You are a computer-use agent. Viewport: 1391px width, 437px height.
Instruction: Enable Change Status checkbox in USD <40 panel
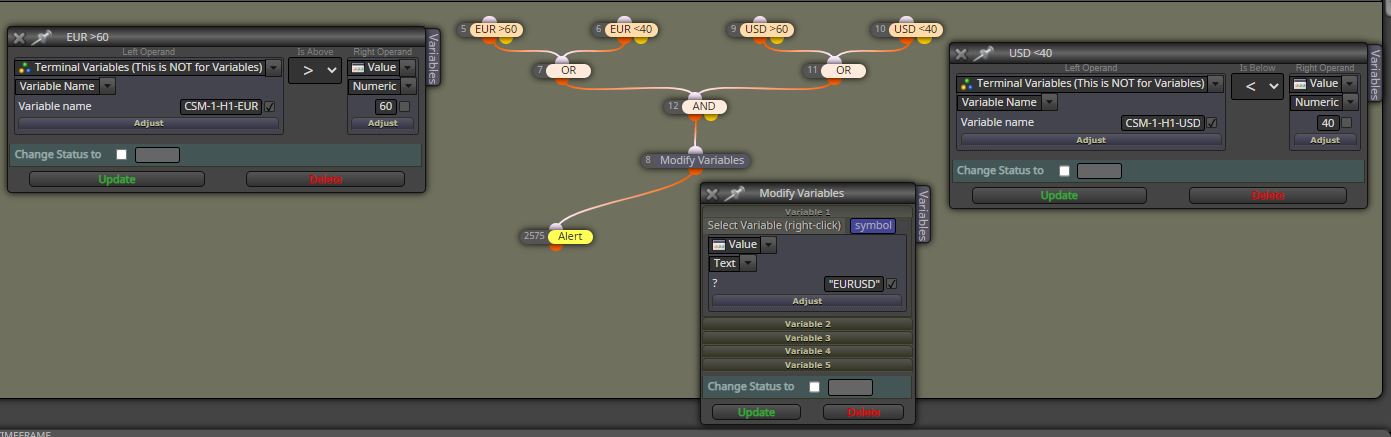[1065, 171]
